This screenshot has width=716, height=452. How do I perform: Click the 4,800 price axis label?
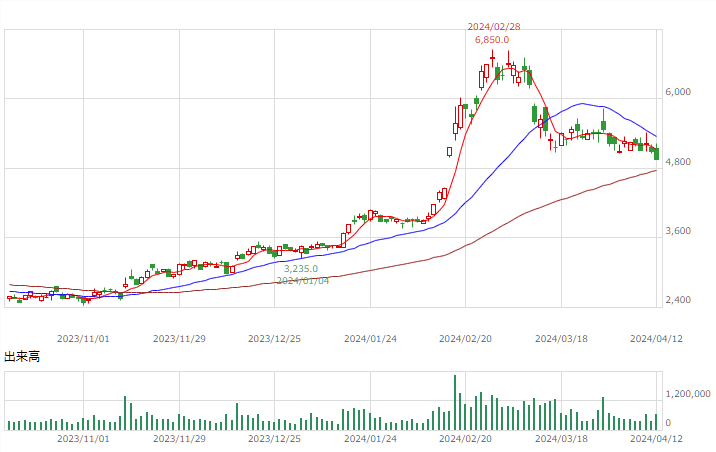(678, 162)
